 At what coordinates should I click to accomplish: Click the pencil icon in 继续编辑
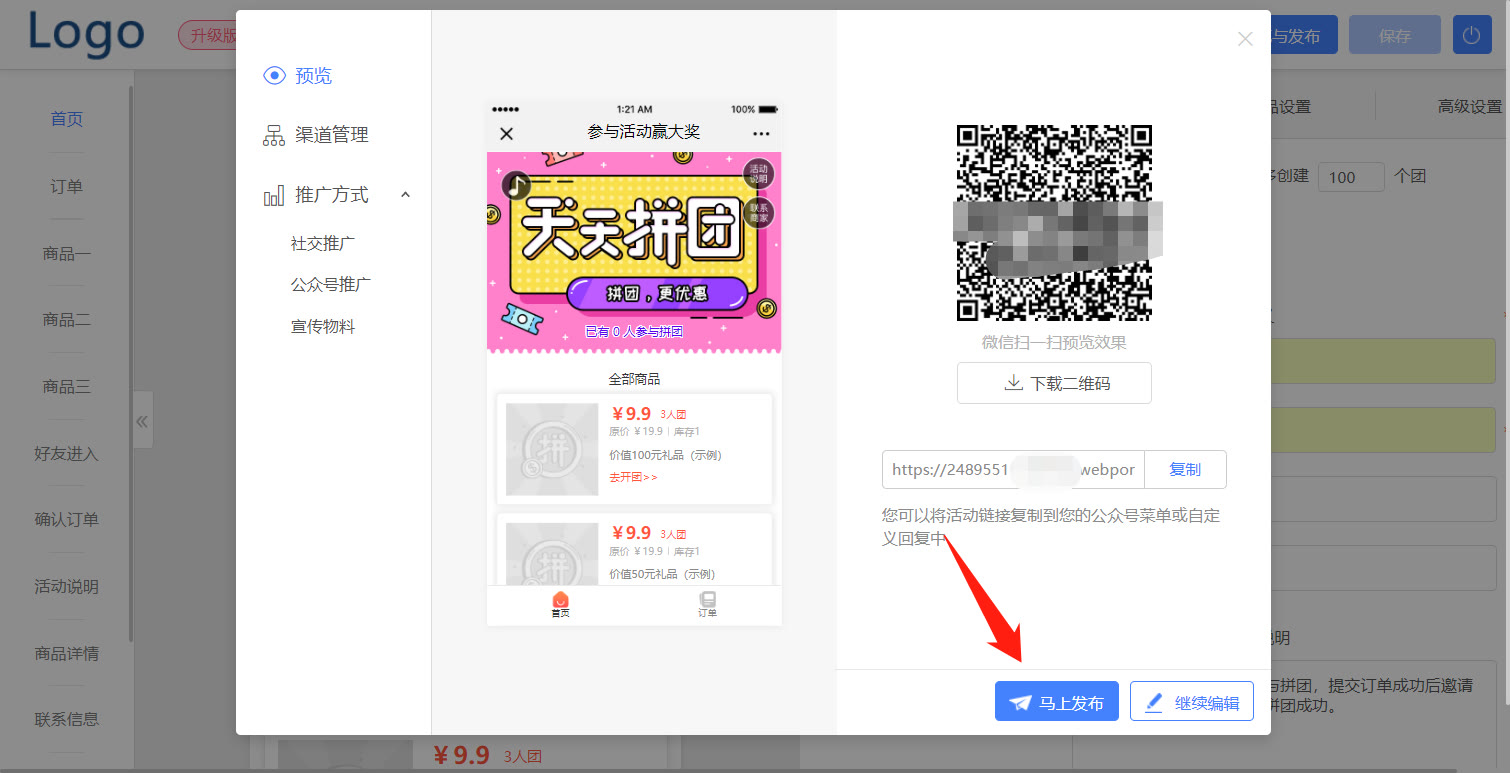click(1154, 702)
